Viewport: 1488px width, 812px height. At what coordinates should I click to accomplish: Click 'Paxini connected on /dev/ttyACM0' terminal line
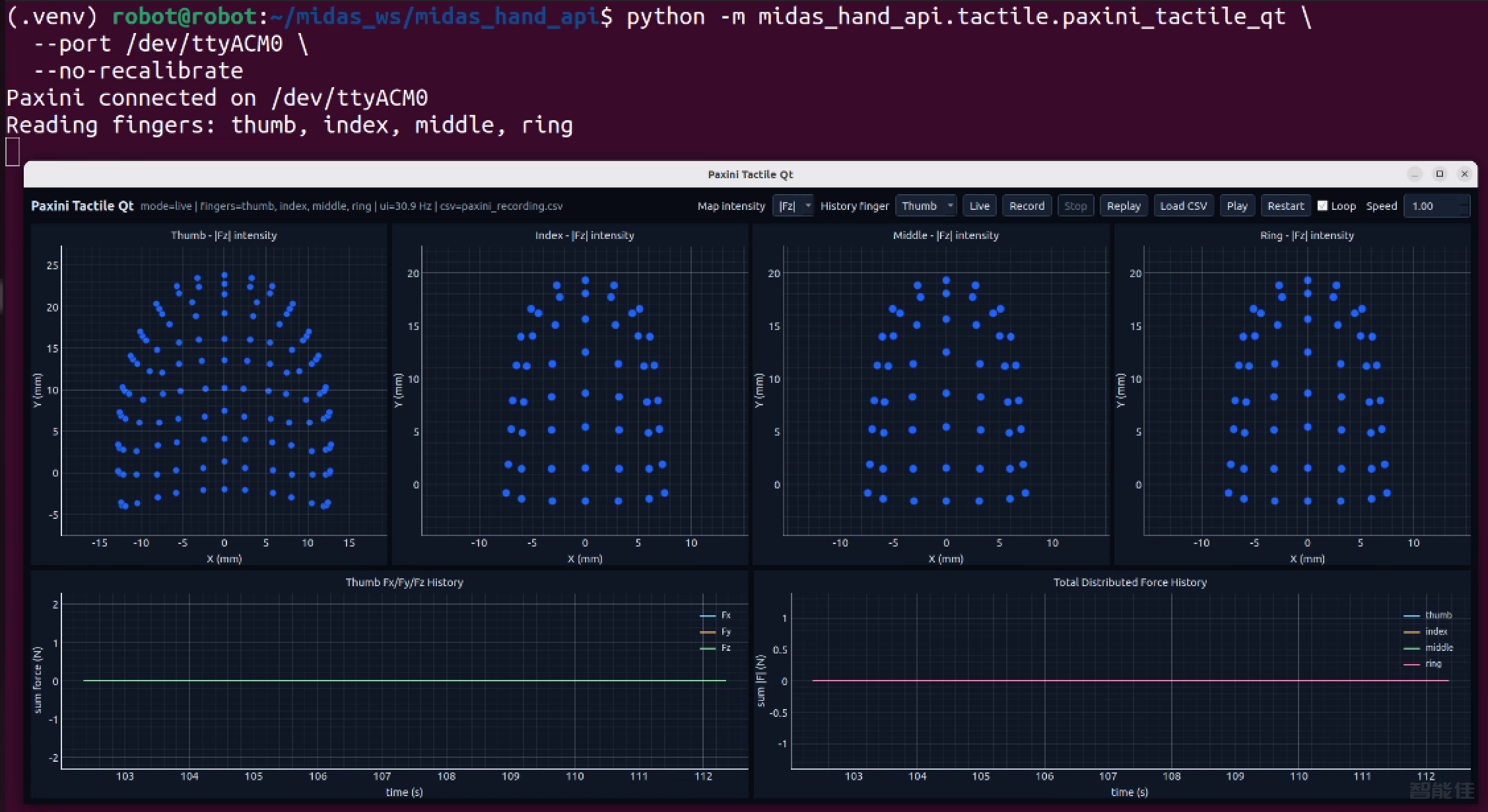(x=217, y=98)
